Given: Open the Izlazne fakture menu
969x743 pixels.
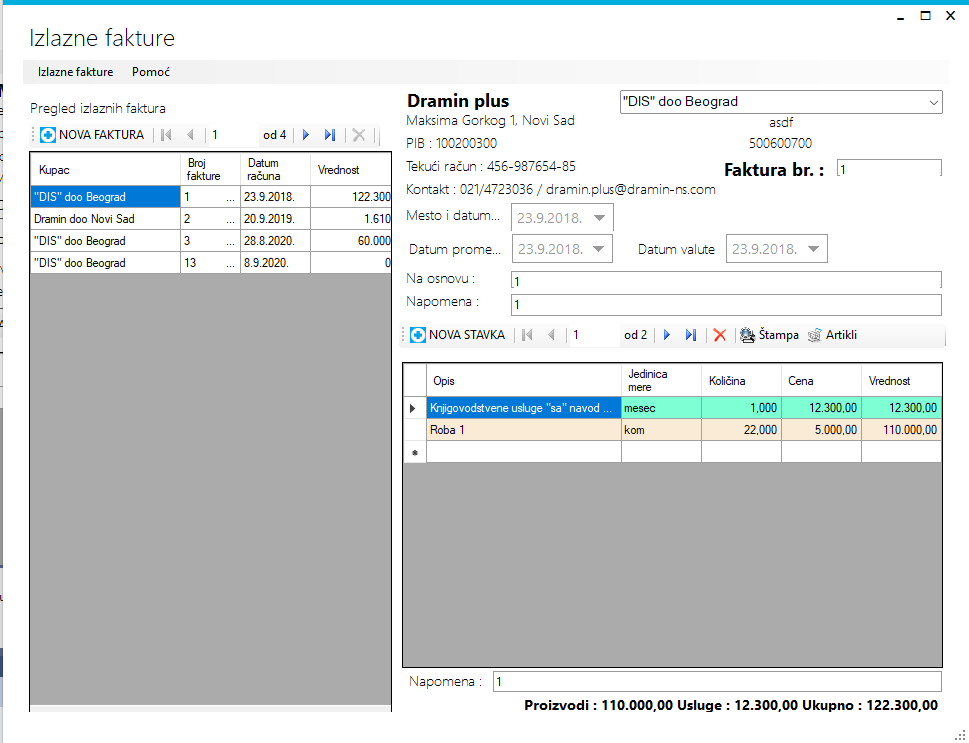Looking at the screenshot, I should pos(75,72).
